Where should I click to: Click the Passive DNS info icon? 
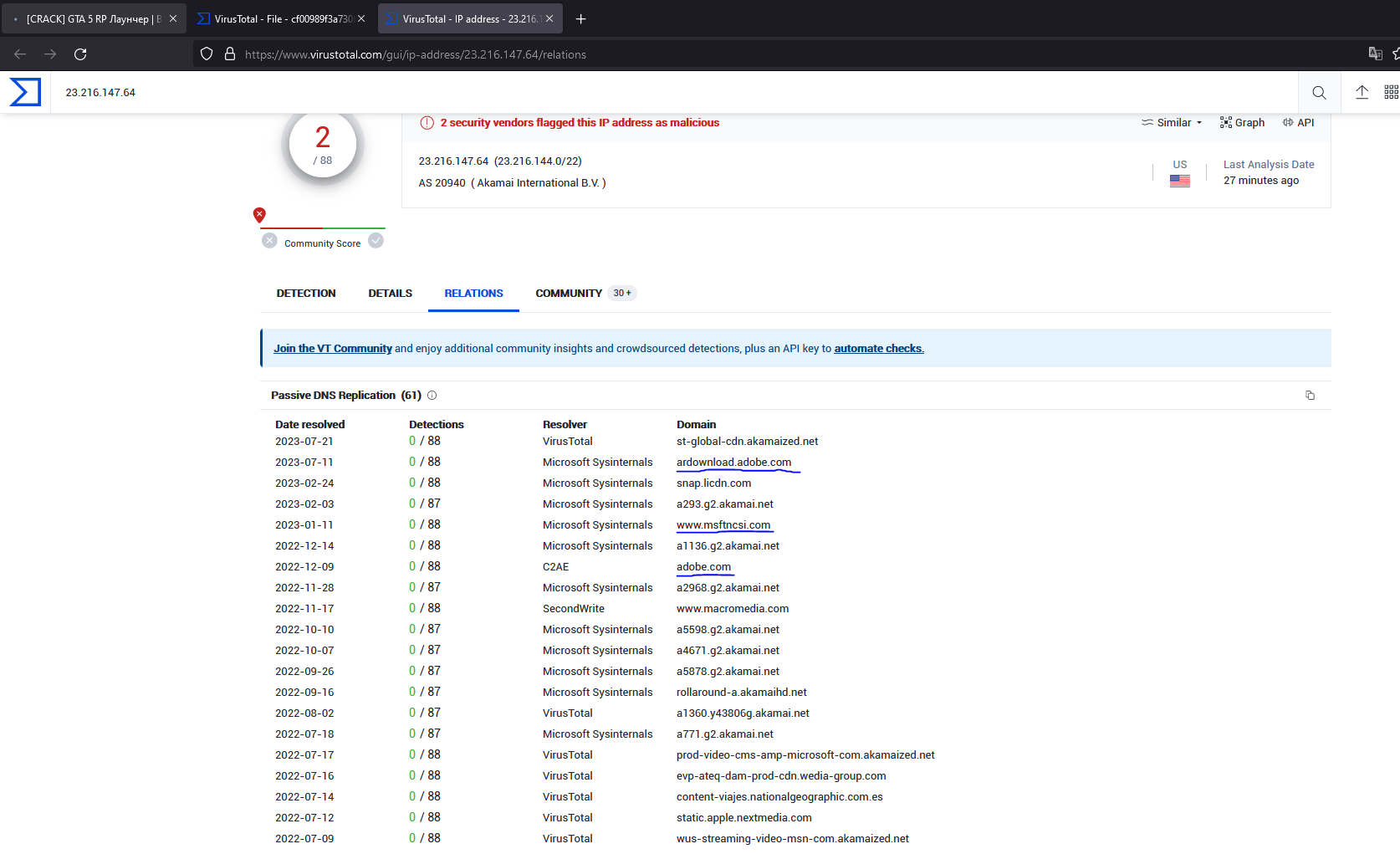(432, 396)
